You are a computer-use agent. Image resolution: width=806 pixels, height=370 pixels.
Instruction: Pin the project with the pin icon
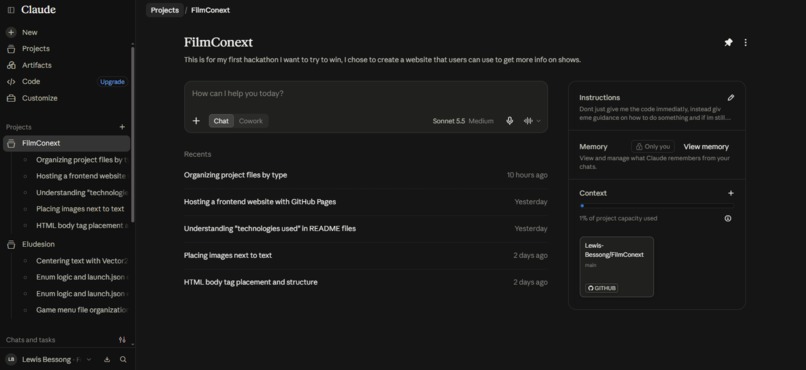coord(728,43)
